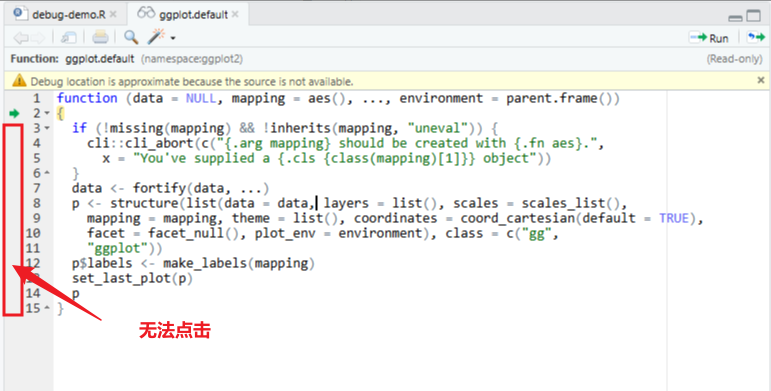The height and width of the screenshot is (391, 771).
Task: Close the ggplot.default tab
Action: 235,14
